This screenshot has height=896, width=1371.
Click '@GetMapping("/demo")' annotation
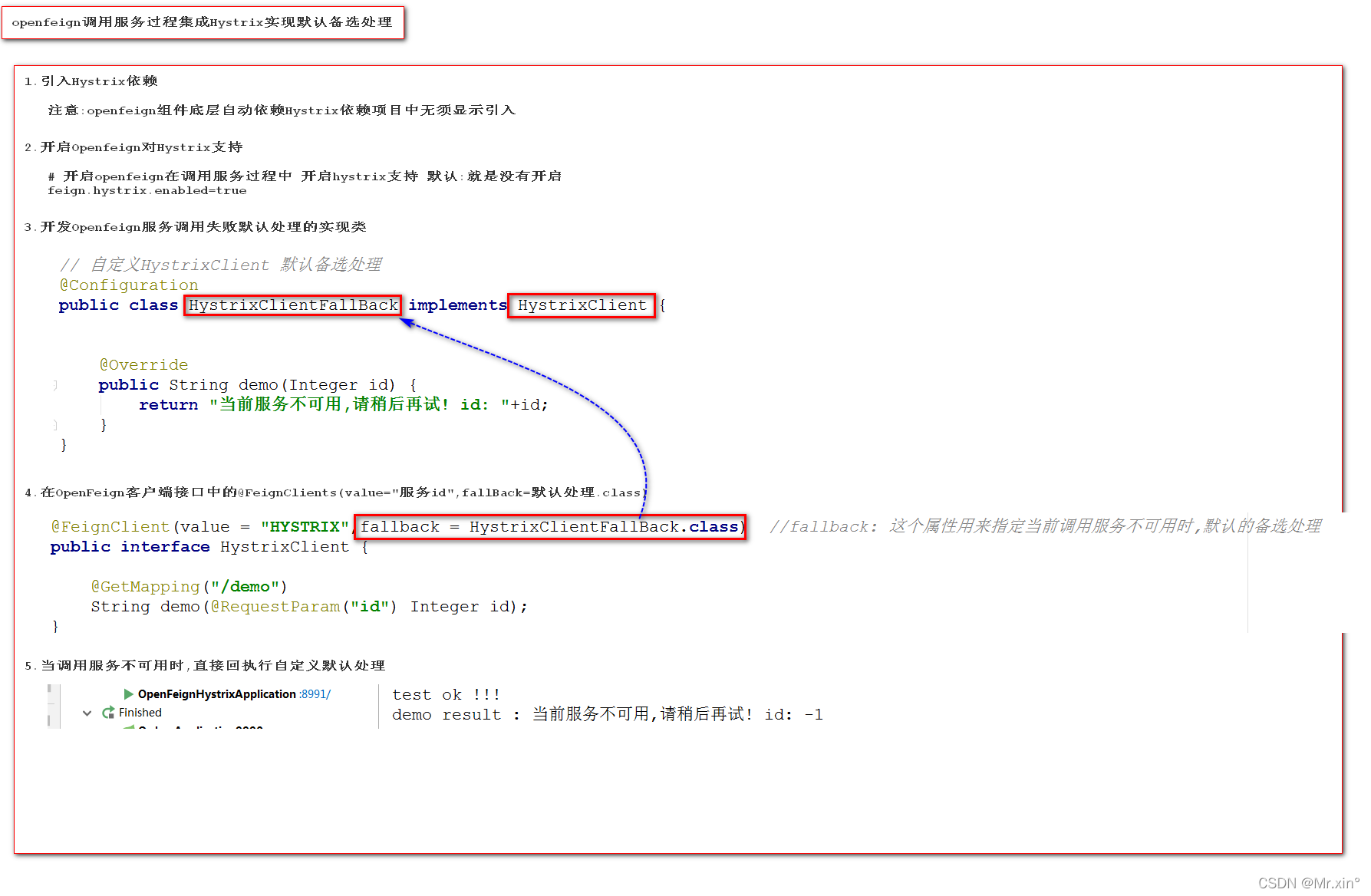189,587
